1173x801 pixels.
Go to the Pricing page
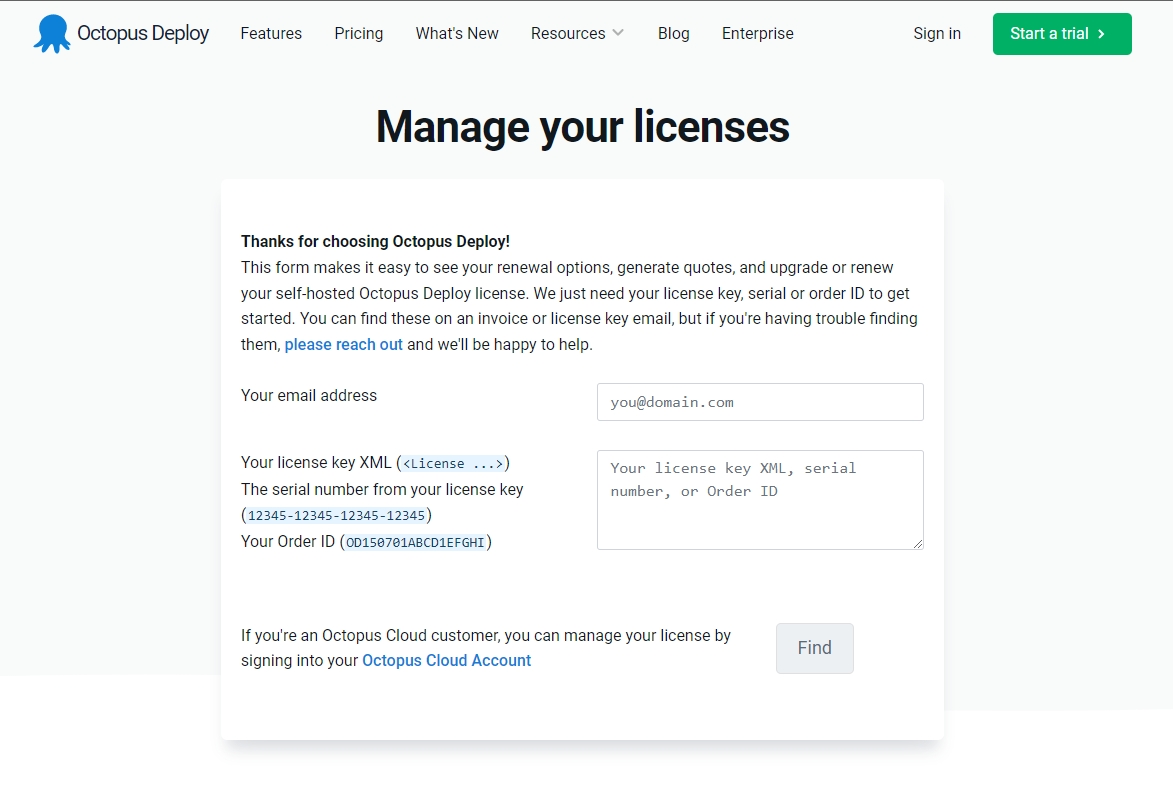(358, 34)
